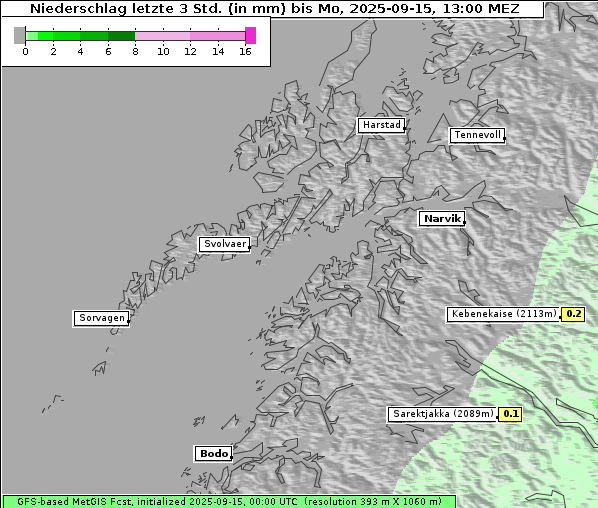
Task: Click the GFS-based MetGIS Fcst footer text
Action: [x=229, y=502]
